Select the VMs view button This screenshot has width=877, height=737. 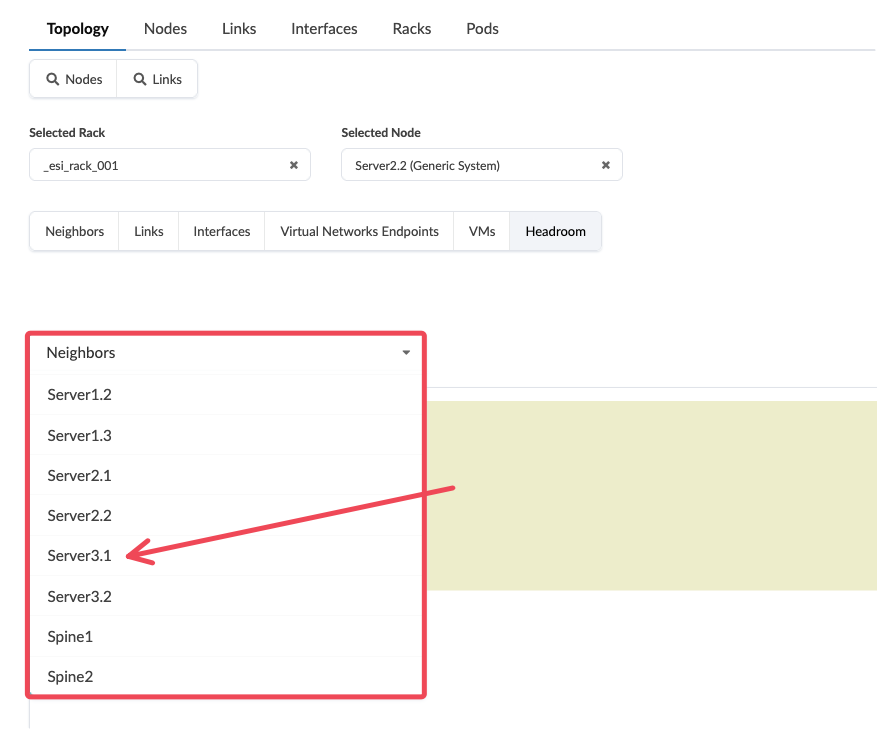(x=482, y=231)
